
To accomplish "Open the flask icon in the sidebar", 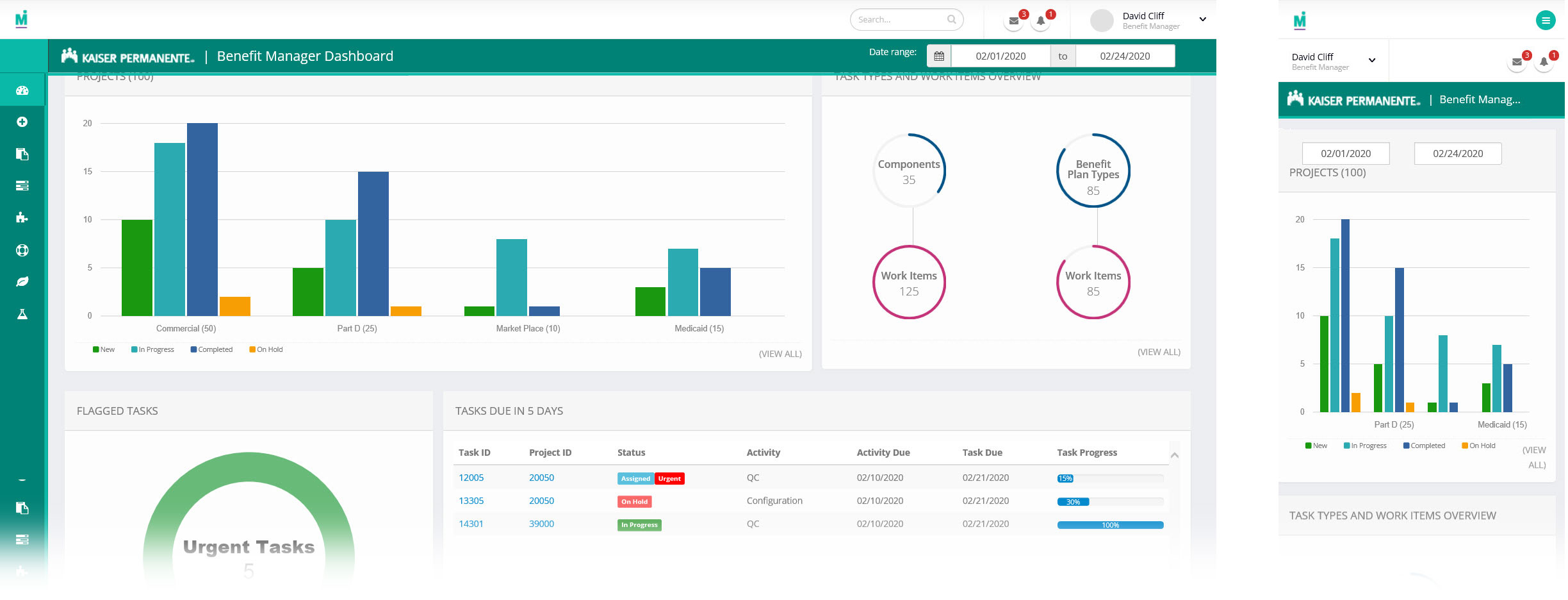I will (x=22, y=314).
